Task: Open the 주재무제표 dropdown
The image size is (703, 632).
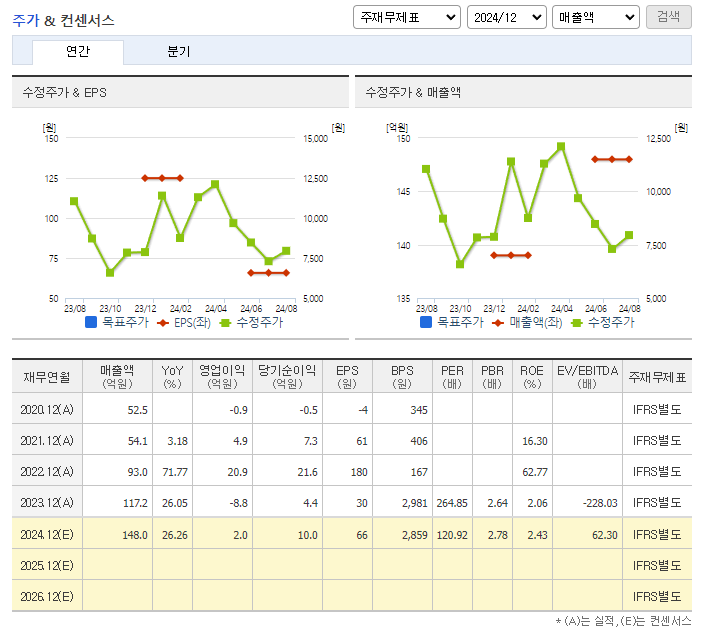Action: (407, 17)
